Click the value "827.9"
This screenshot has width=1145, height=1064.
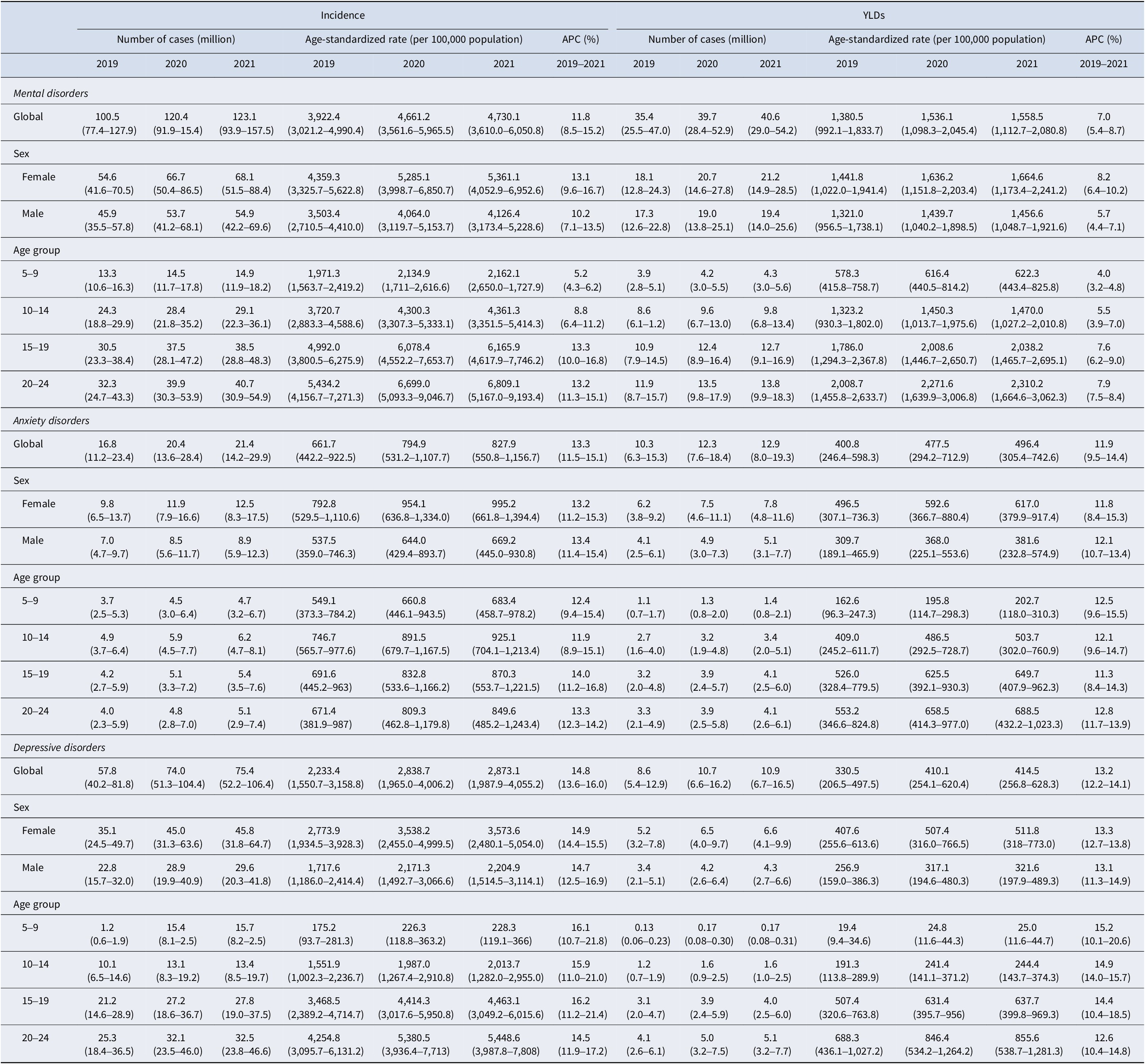click(504, 444)
